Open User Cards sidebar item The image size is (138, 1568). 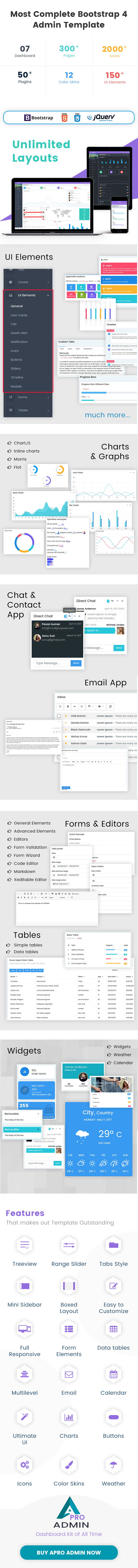pyautogui.click(x=19, y=315)
